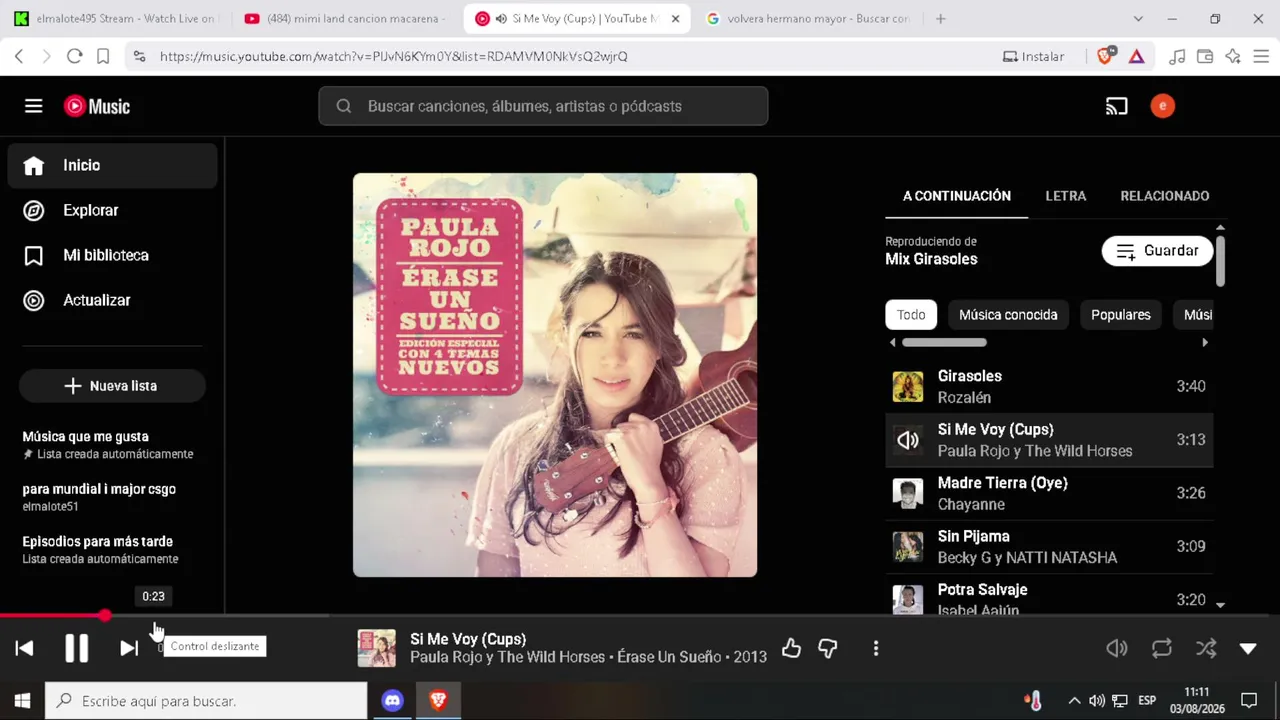Select the Populares filter chip
Viewport: 1280px width, 720px height.
tap(1121, 315)
